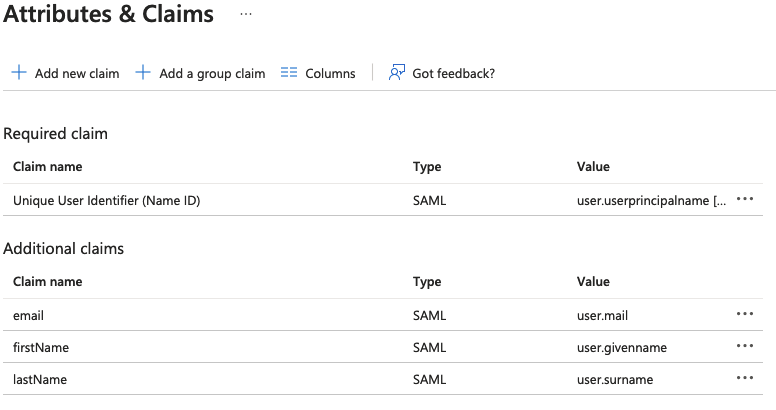Open ellipsis menu for the email claim
The width and height of the screenshot is (776, 410).
click(x=744, y=314)
